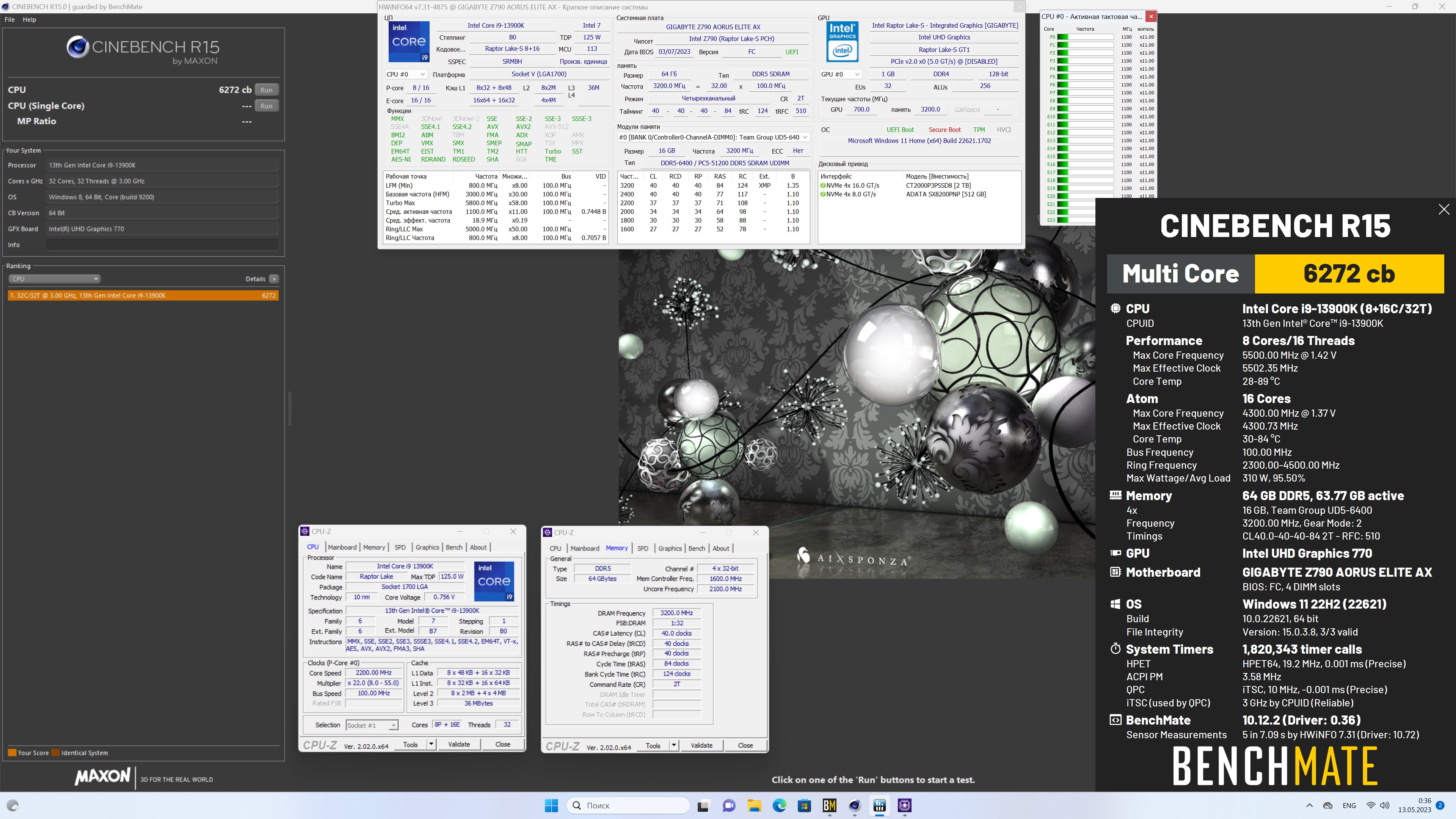This screenshot has width=1456, height=819.
Task: Open the Tools dropdown arrow in CPU-Z CPU window
Action: tap(431, 744)
